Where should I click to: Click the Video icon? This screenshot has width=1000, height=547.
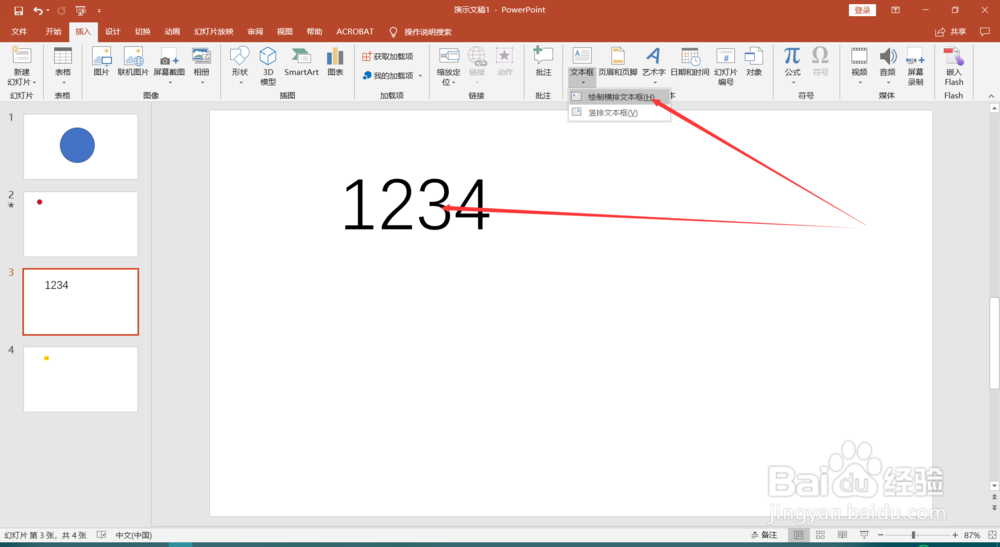pyautogui.click(x=859, y=56)
